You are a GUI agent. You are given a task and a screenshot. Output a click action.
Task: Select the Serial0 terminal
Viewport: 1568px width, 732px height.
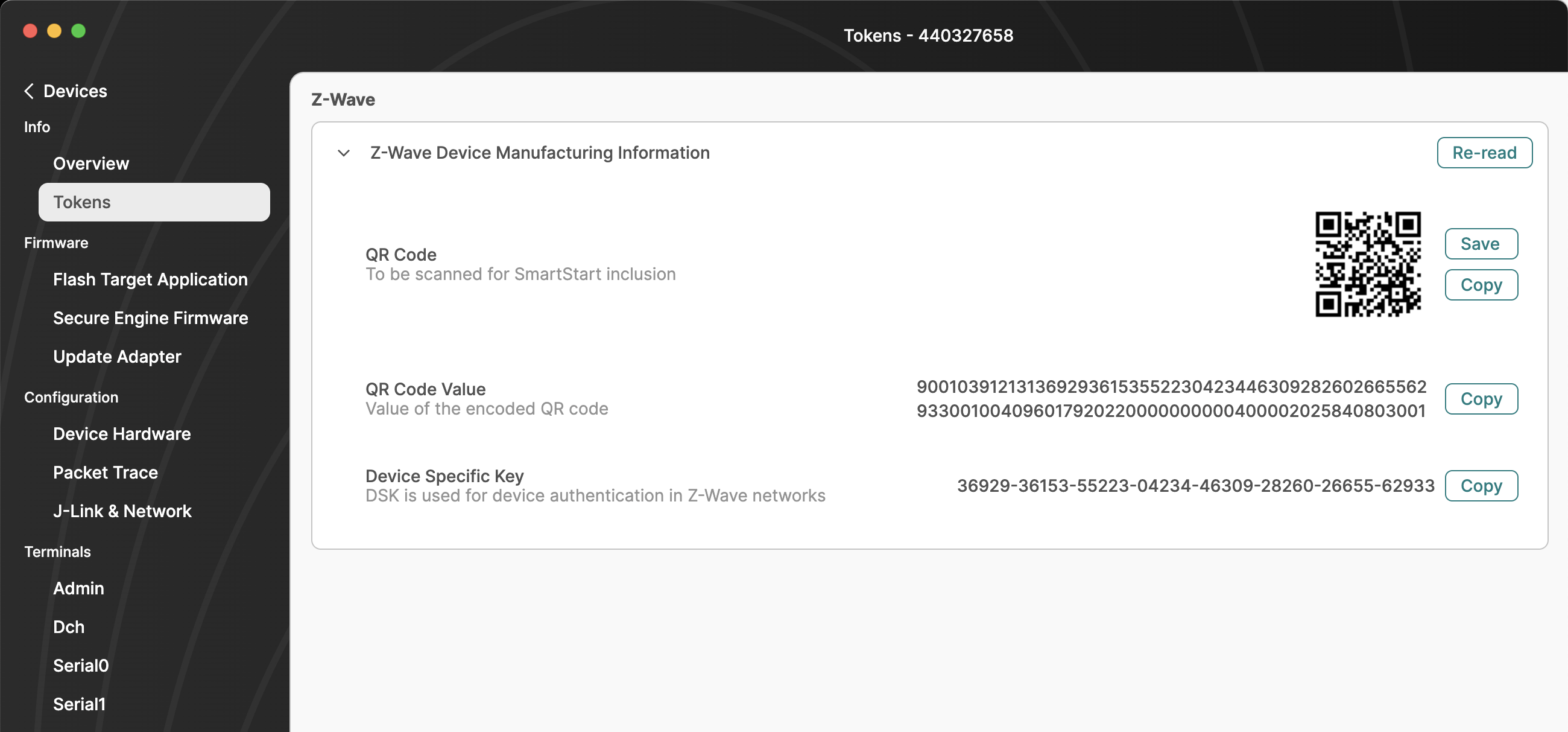[81, 665]
